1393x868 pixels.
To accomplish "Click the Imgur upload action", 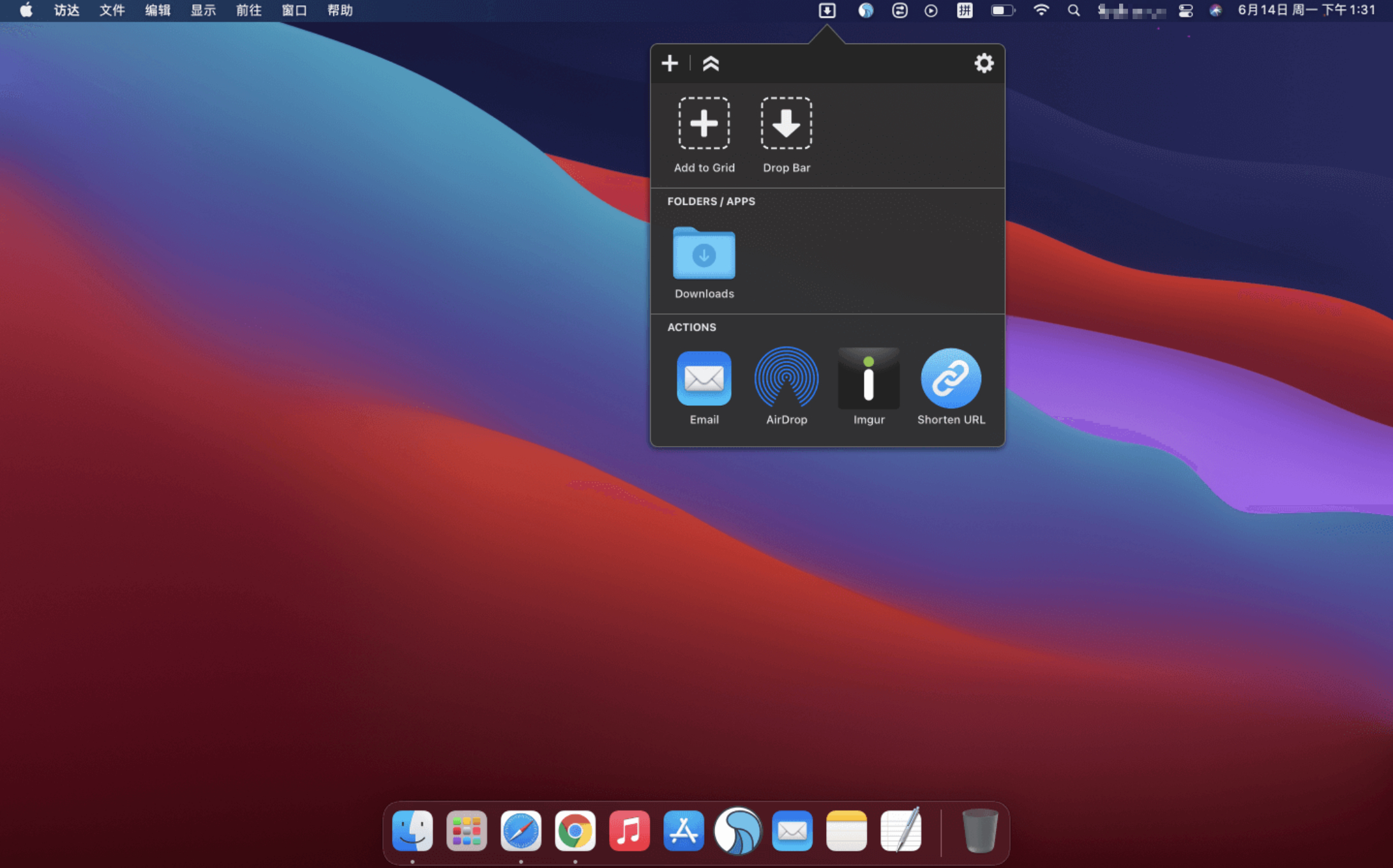I will coord(868,378).
